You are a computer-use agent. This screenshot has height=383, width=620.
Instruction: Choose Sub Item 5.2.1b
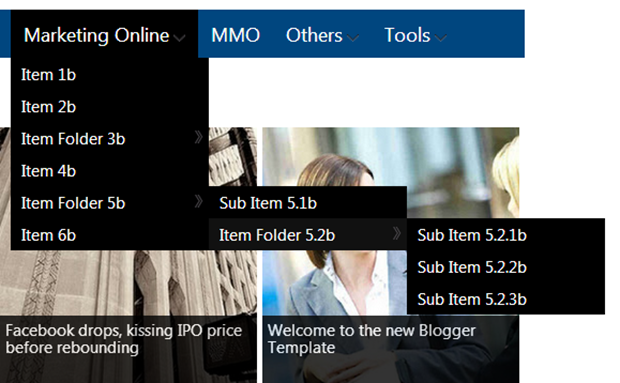click(x=506, y=235)
